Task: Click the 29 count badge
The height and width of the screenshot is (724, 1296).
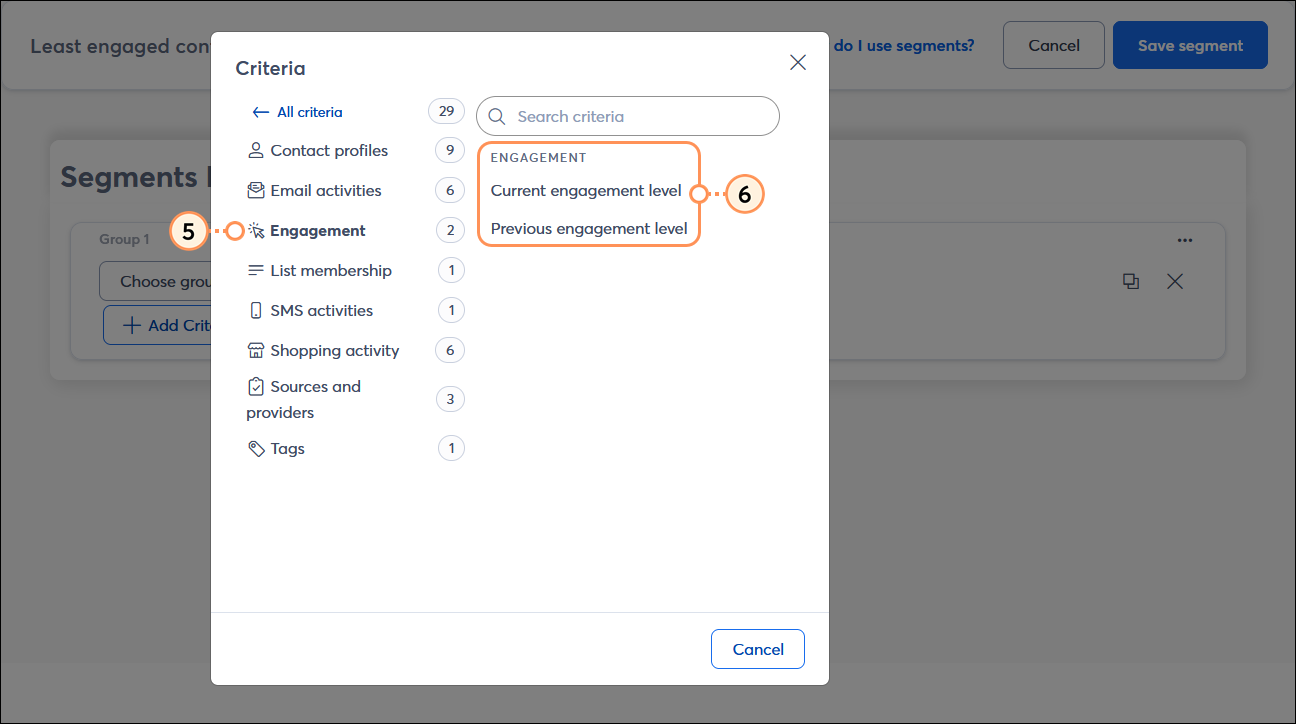Action: click(446, 111)
